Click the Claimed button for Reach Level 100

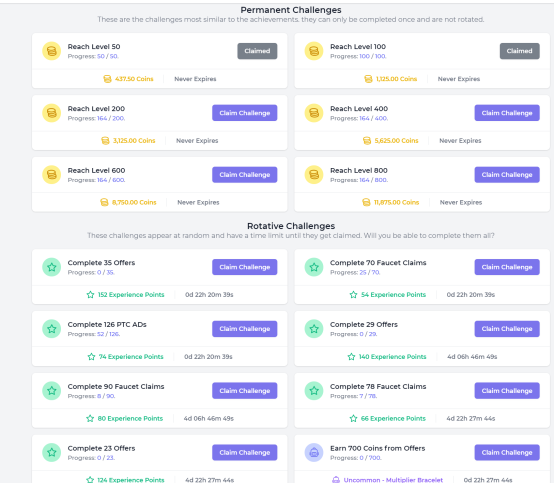(519, 51)
